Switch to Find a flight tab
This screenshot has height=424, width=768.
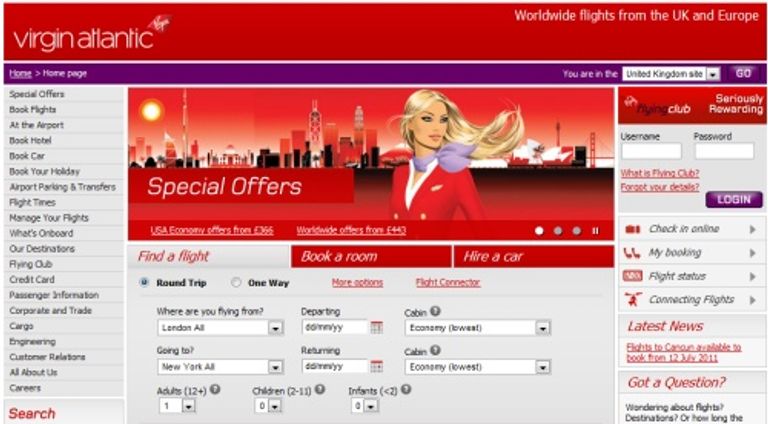coord(209,256)
